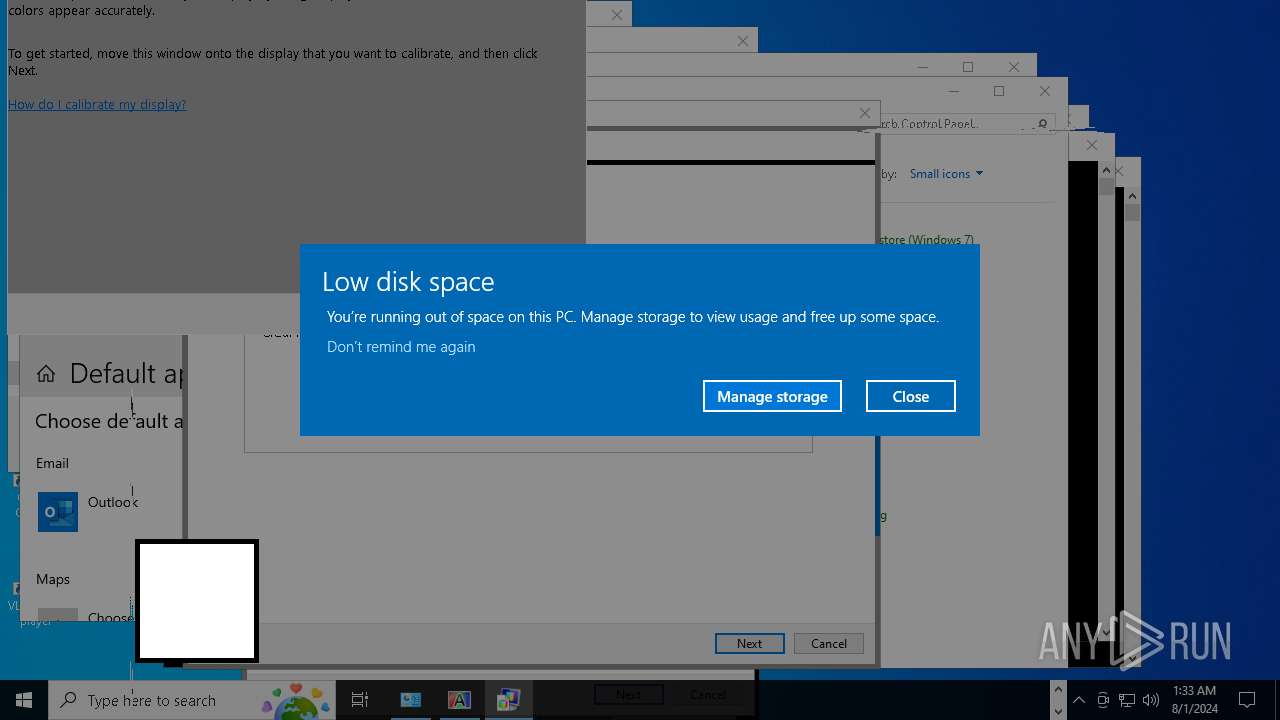The width and height of the screenshot is (1280, 720).
Task: Select the Outlook label under Email
Action: [112, 502]
